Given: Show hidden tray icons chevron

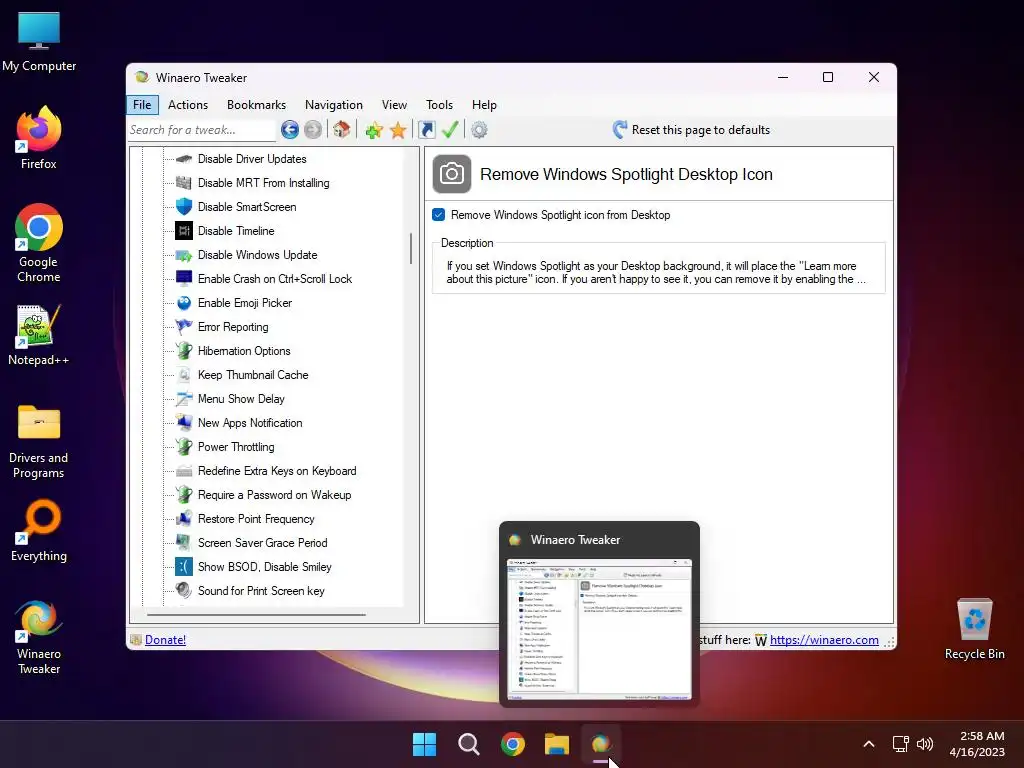Looking at the screenshot, I should coord(869,744).
